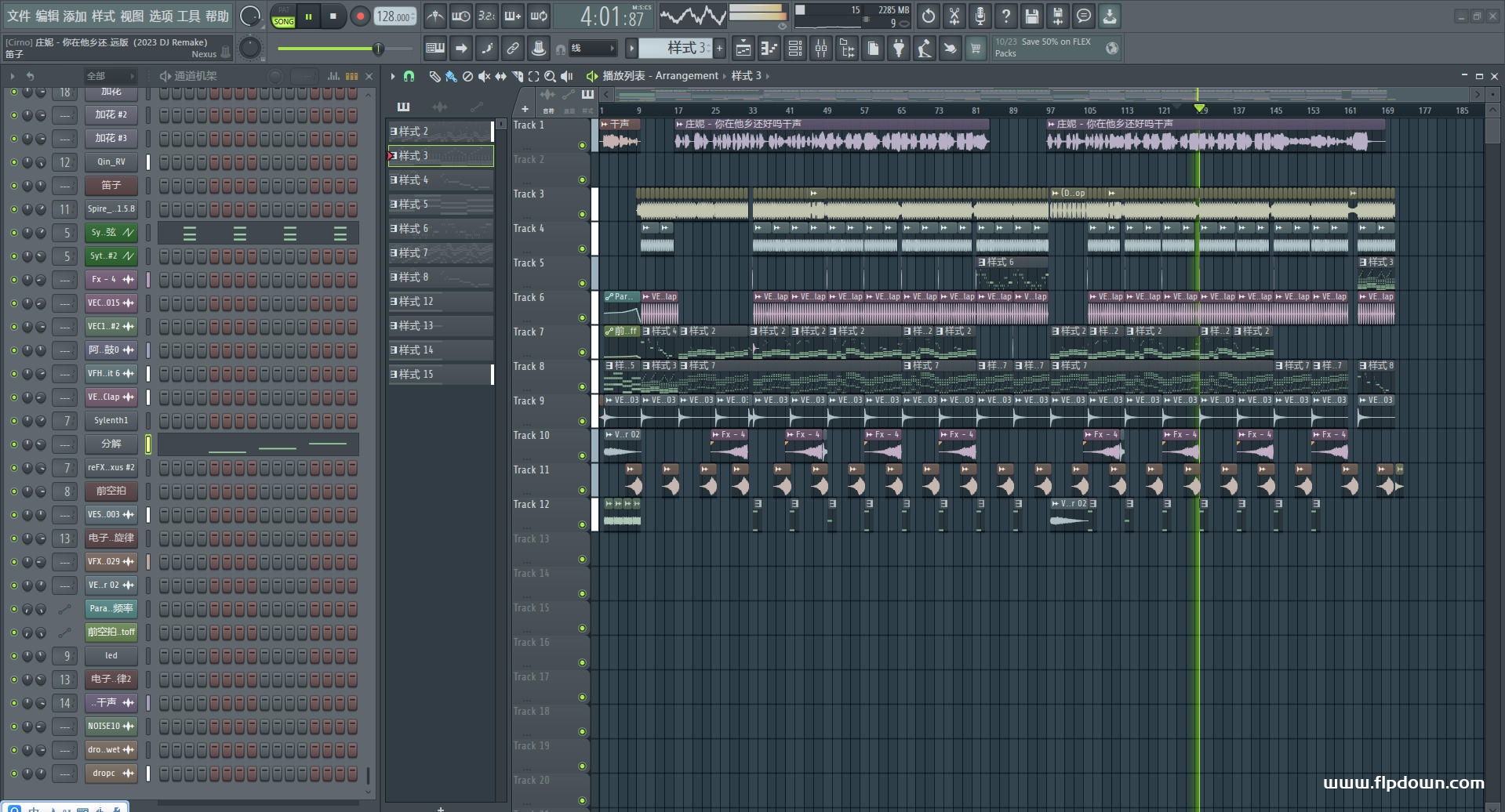
Task: Mute the Sylenth1 channel with its green LED
Action: [x=13, y=421]
